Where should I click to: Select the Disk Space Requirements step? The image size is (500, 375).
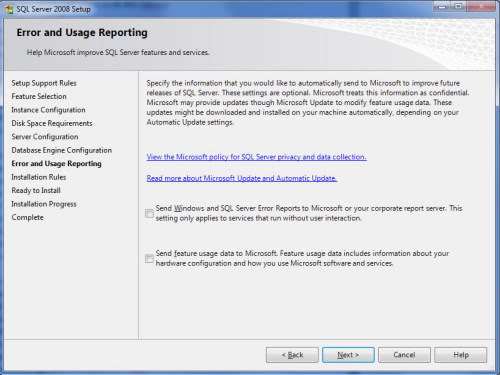tap(52, 123)
